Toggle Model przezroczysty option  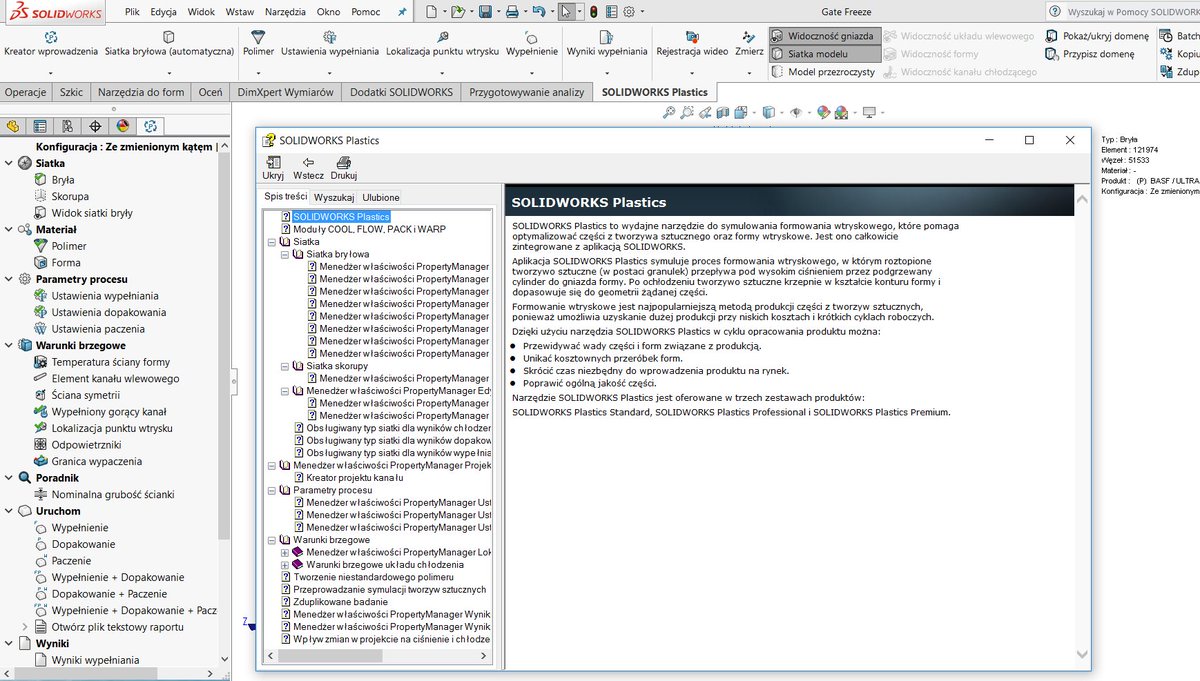[x=825, y=72]
